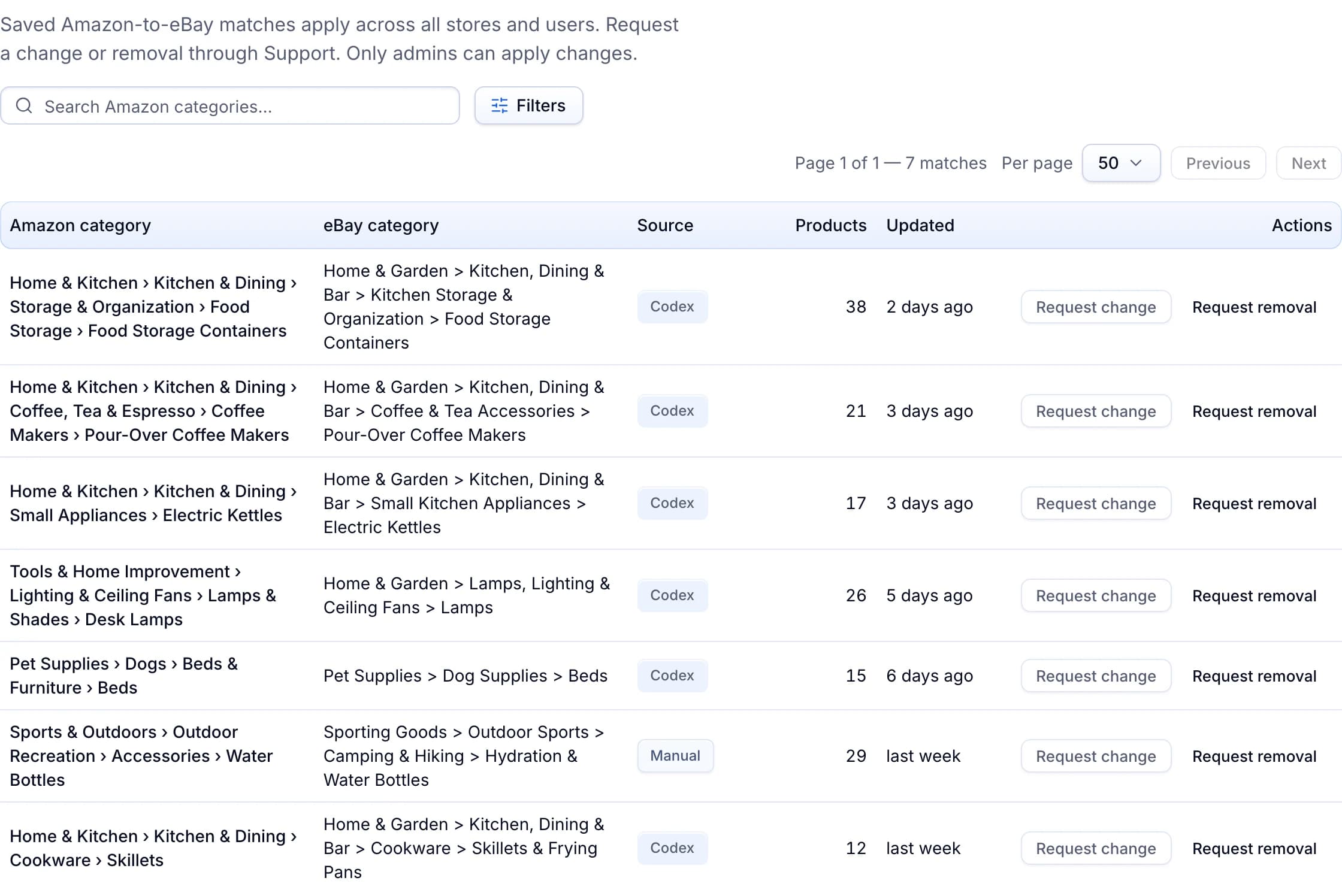Go to the Next page
The height and width of the screenshot is (896, 1342).
tap(1308, 163)
